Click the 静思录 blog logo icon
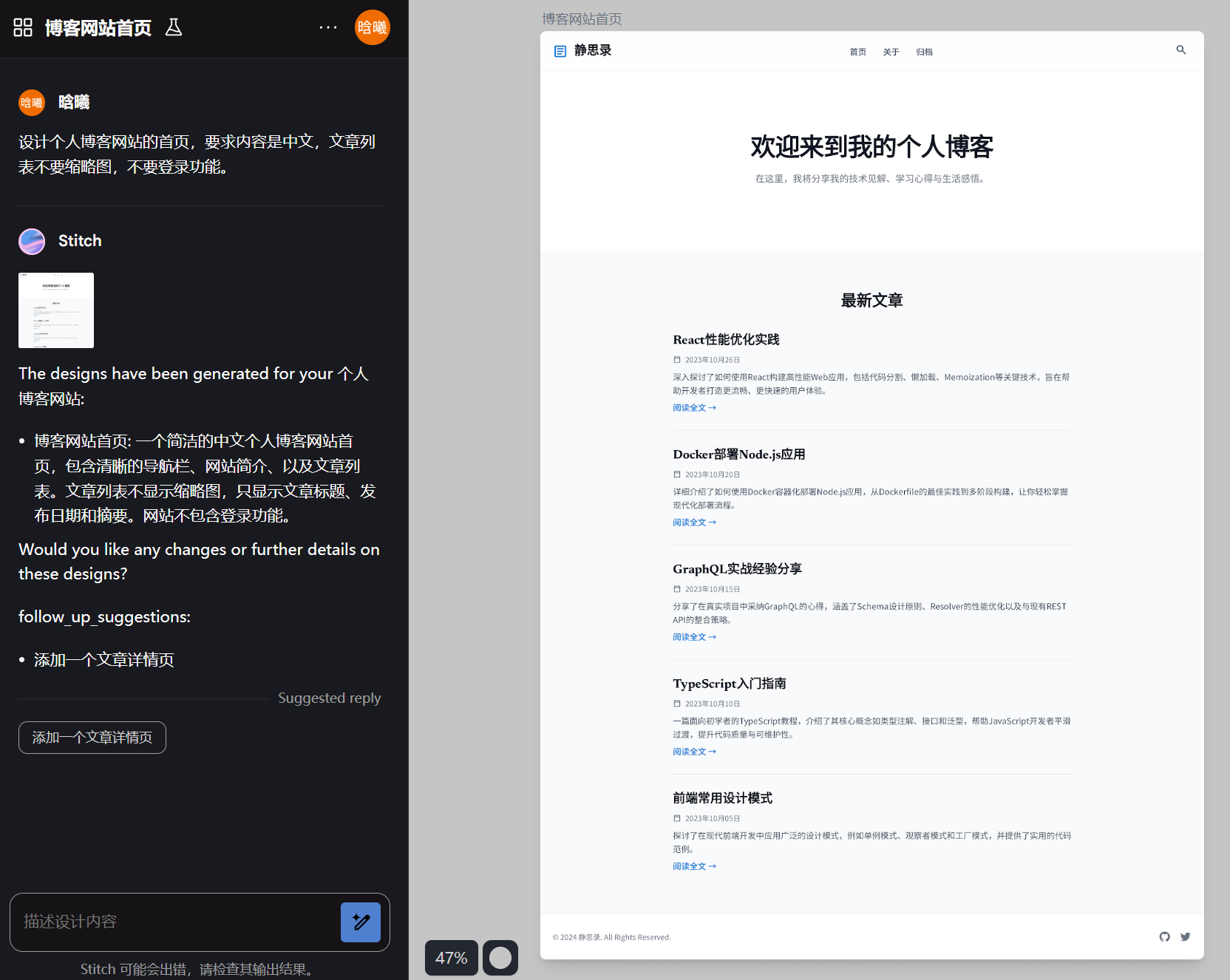Screen dimensions: 1230x980 pos(560,51)
